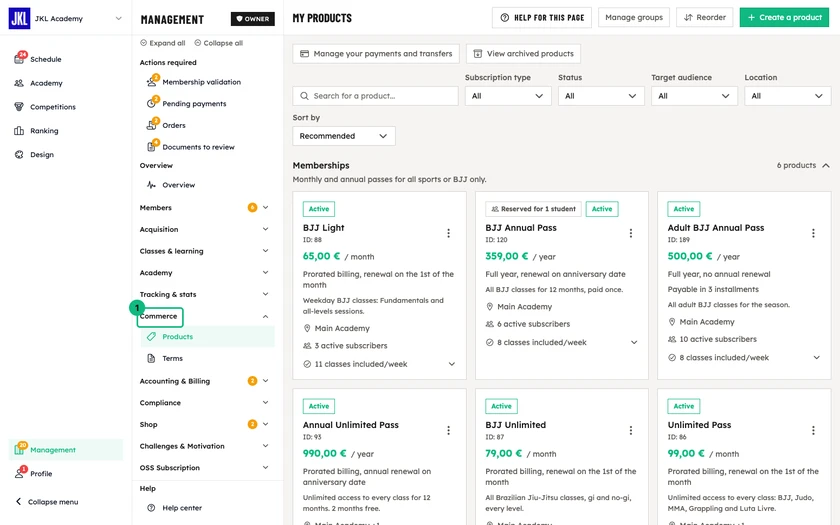The image size is (840, 525).
Task: Expand the Acquisition menu section
Action: [265, 229]
